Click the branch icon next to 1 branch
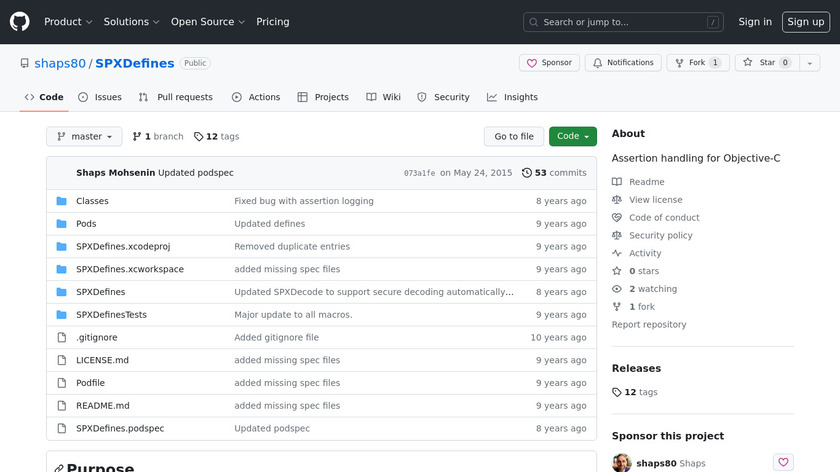Screen dimensions: 840x472 click(137, 137)
